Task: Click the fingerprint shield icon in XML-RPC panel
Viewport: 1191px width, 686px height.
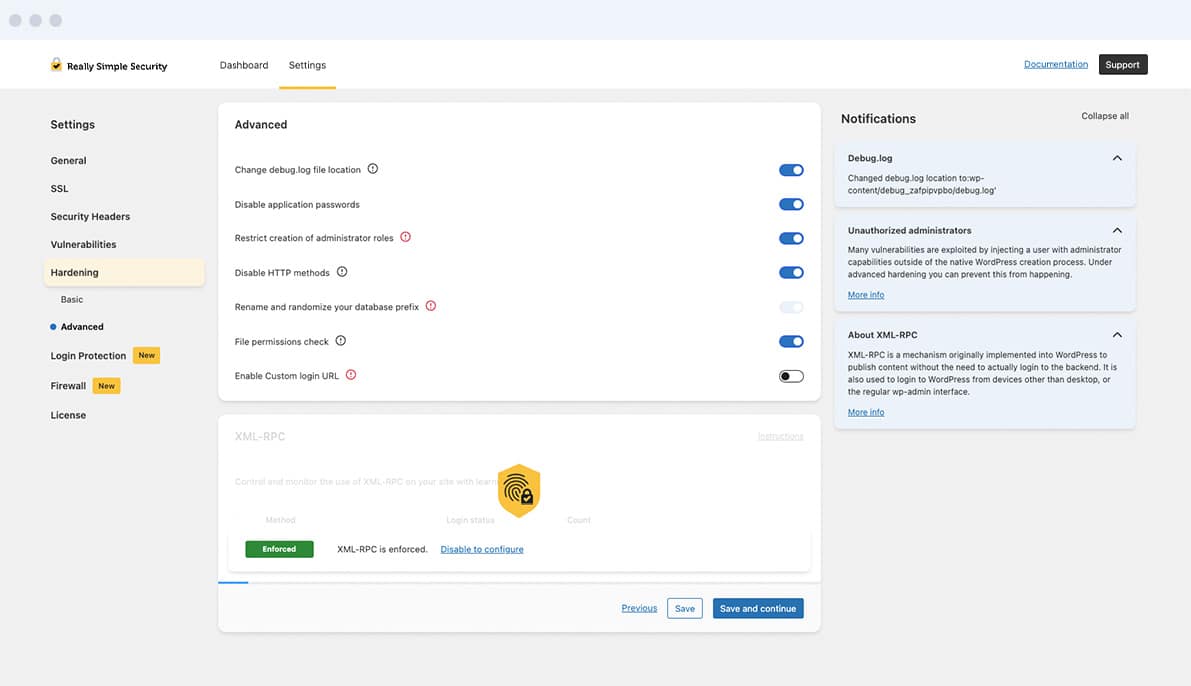Action: (519, 490)
